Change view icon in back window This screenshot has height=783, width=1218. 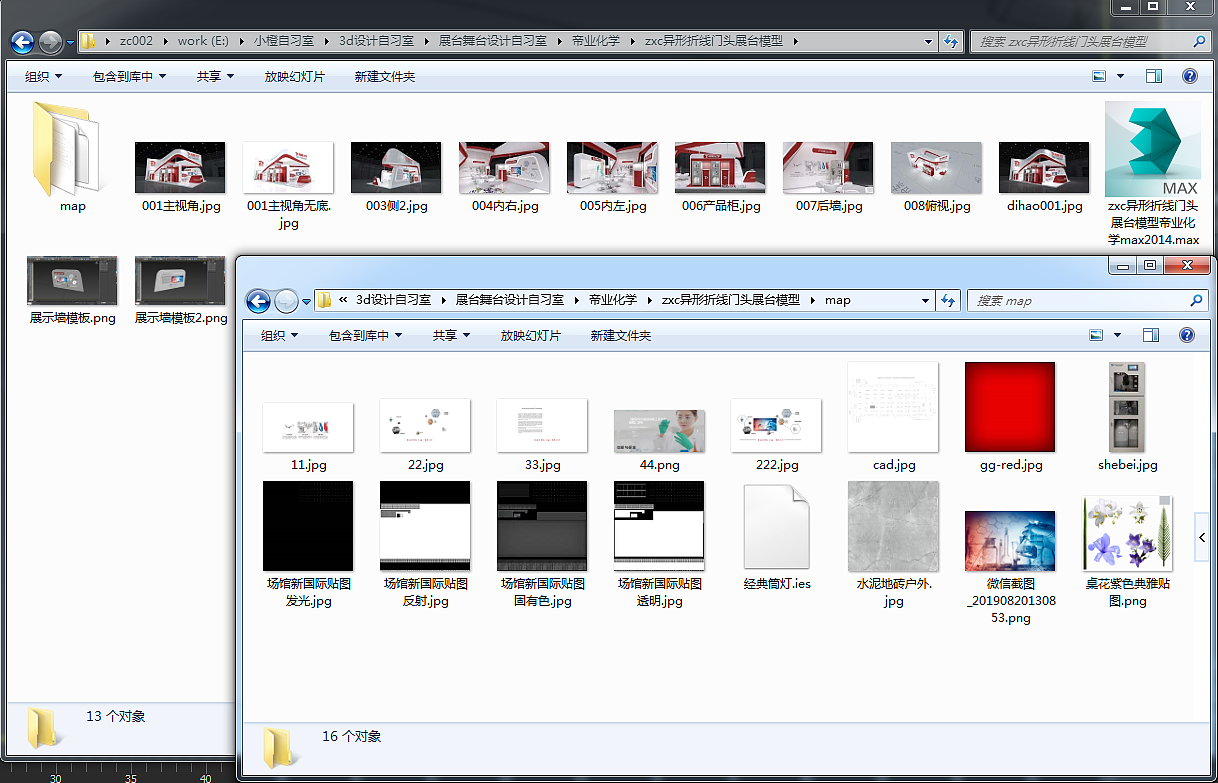(x=1099, y=76)
